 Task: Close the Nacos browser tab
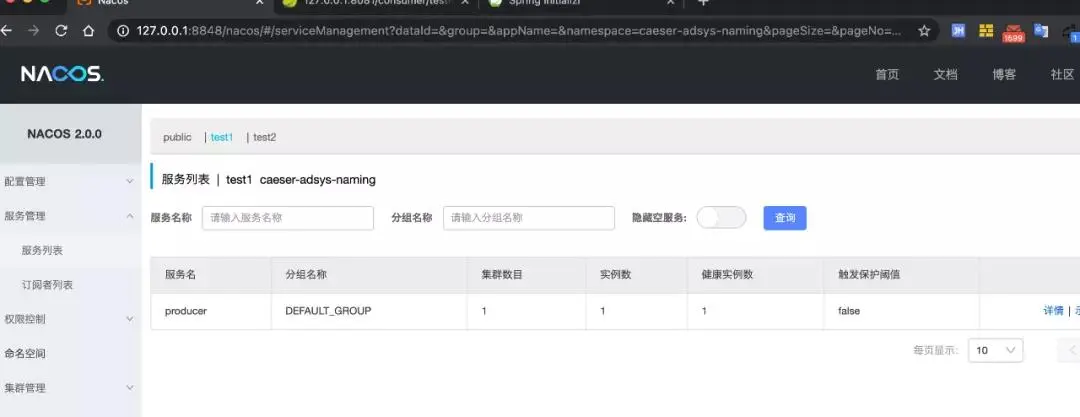[x=260, y=2]
